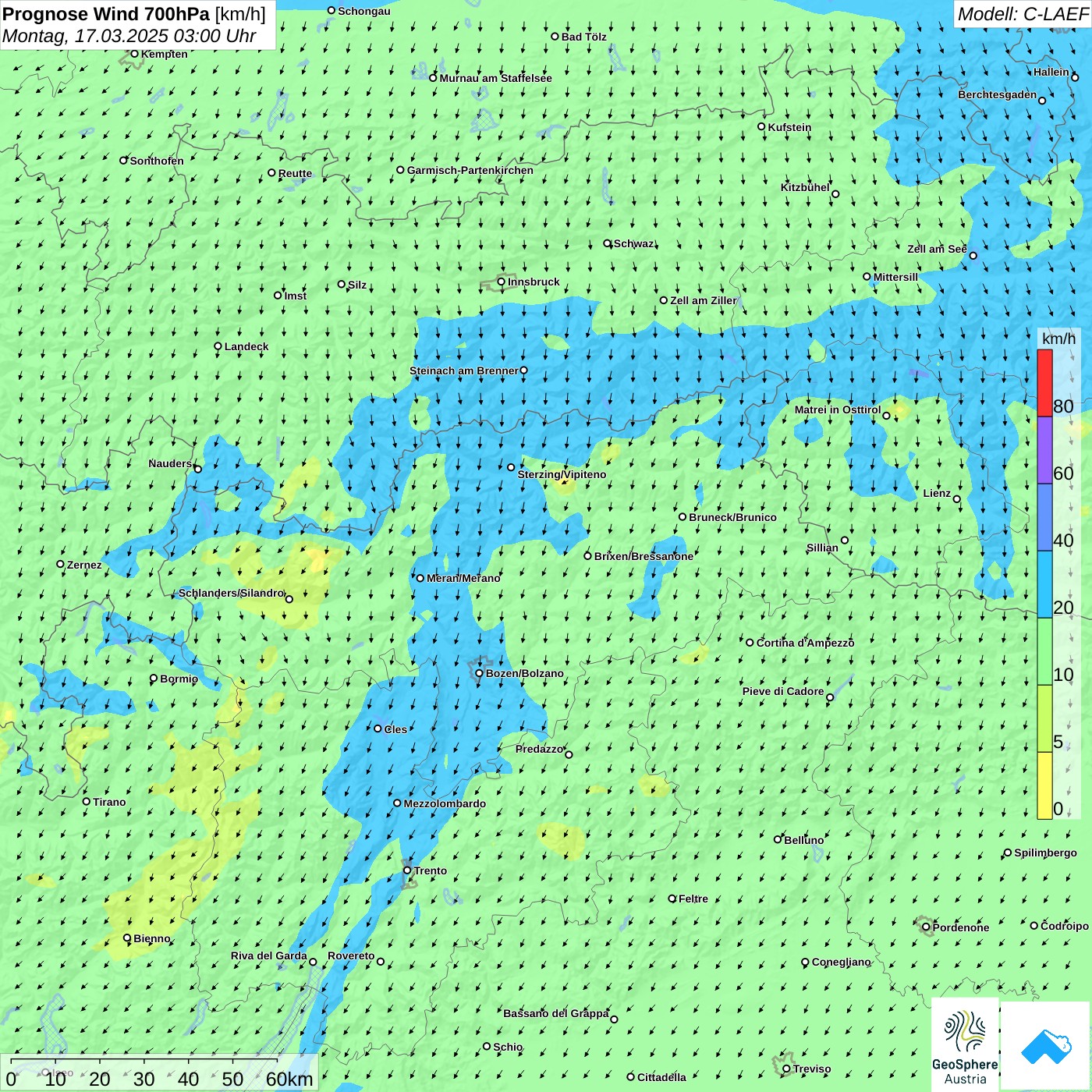Image resolution: width=1092 pixels, height=1092 pixels.
Task: Click the Lienz label
Action: (x=937, y=493)
